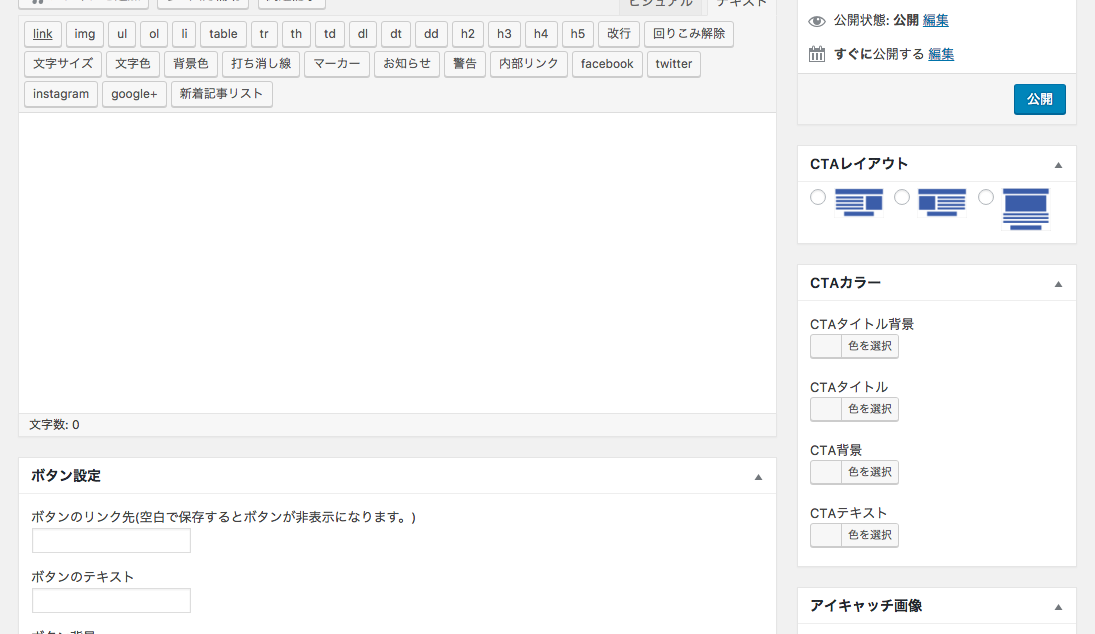Click the 内部リンク internal link button

(529, 64)
